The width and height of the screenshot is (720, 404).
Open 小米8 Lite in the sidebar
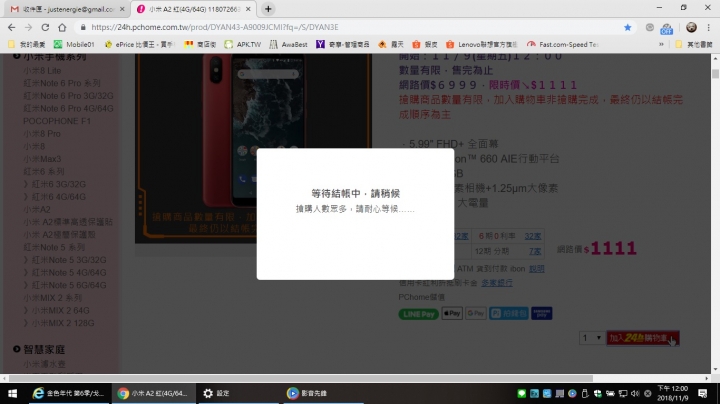[x=42, y=71]
